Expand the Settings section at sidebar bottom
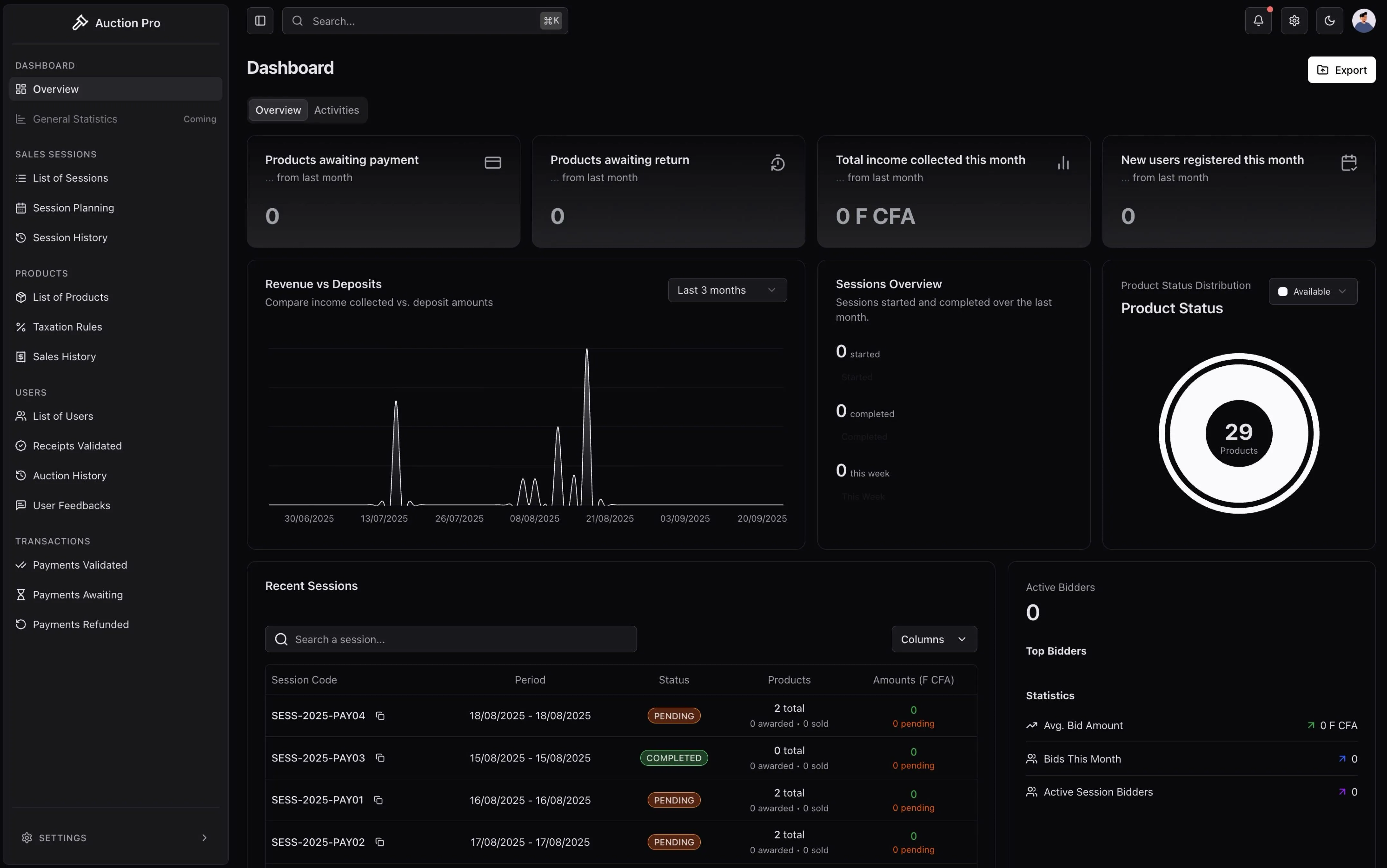This screenshot has height=868, width=1387. tap(115, 837)
